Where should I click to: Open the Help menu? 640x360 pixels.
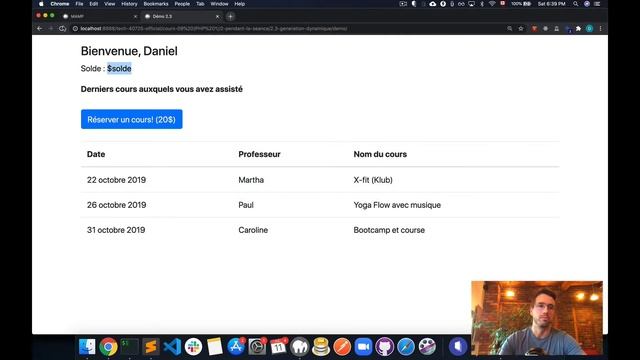tap(240, 4)
